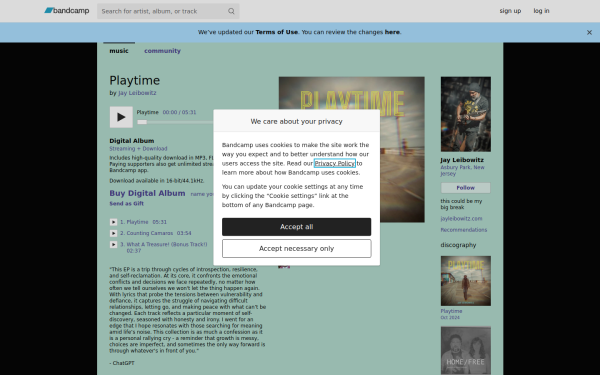The image size is (600, 375).
Task: Play track 3 What A Treasure with play icon
Action: tap(113, 244)
